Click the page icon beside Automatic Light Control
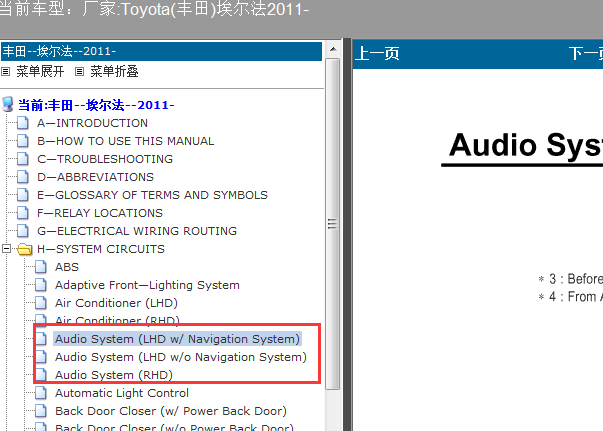 click(41, 393)
